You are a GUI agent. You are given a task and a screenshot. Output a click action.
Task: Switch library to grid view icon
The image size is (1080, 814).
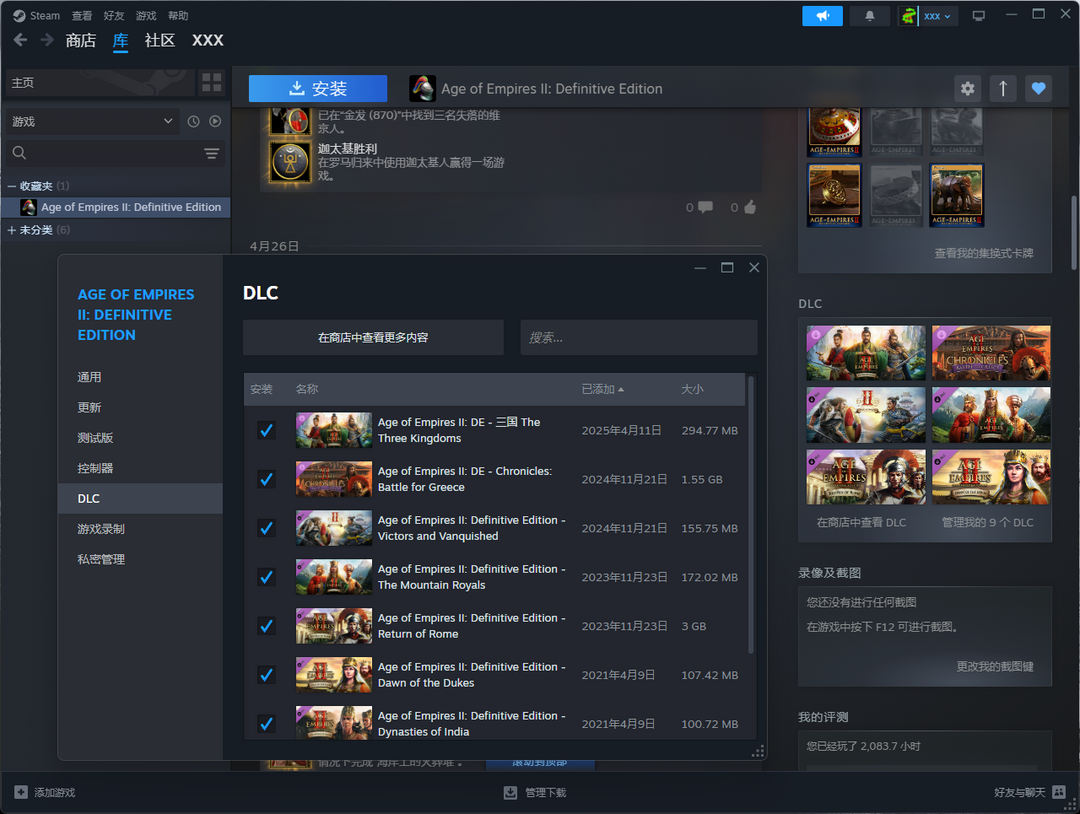pyautogui.click(x=211, y=83)
